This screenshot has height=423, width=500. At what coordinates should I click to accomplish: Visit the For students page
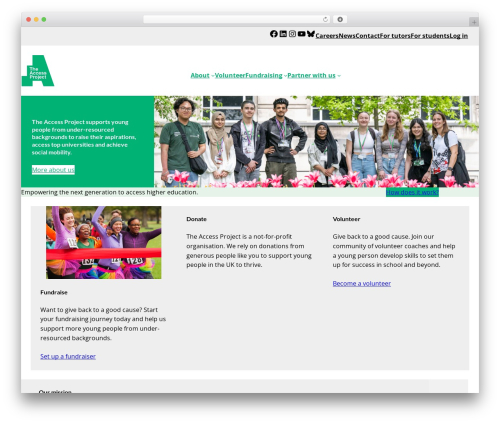tap(430, 36)
